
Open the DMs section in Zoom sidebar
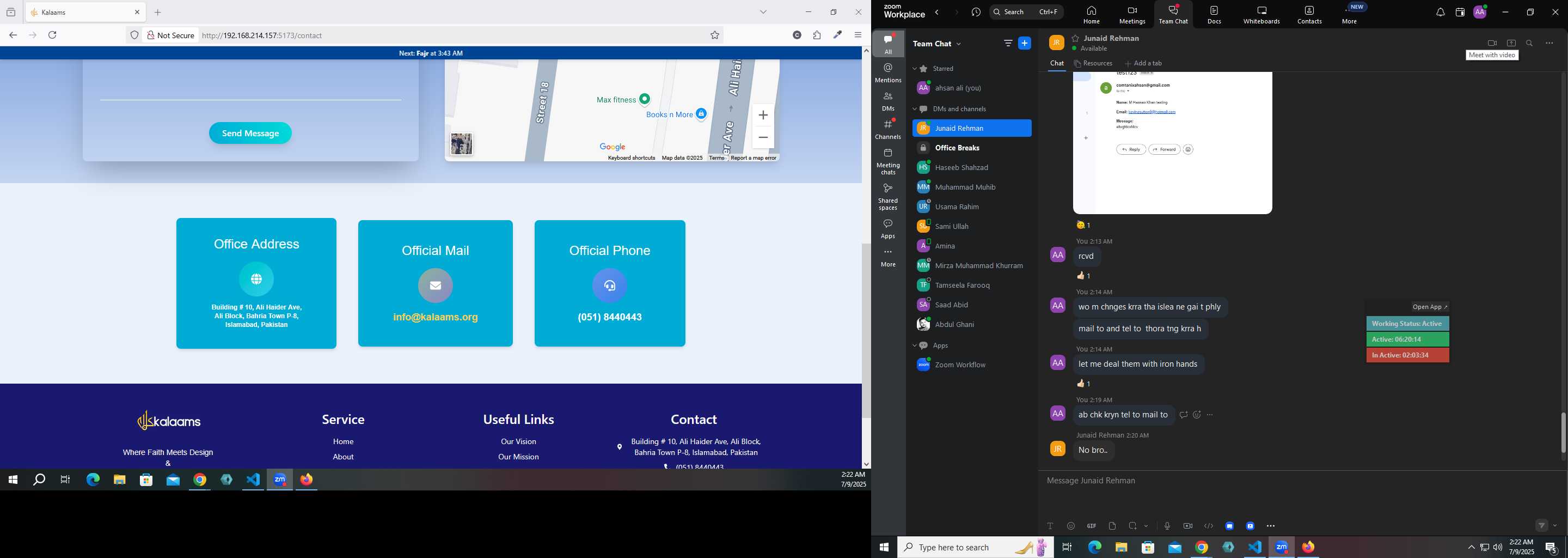[x=888, y=101]
